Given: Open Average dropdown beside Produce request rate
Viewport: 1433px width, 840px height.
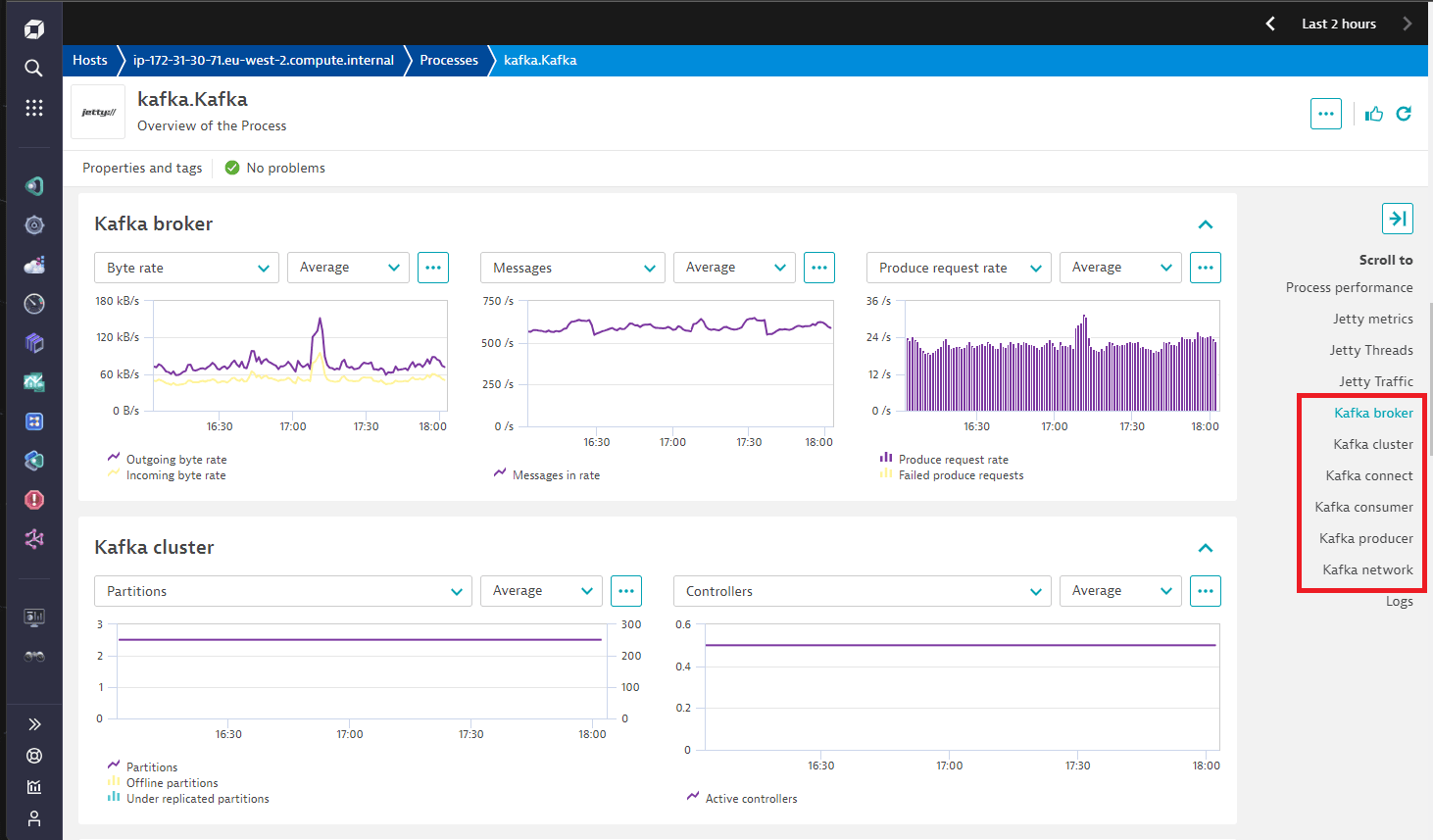Looking at the screenshot, I should click(1120, 268).
